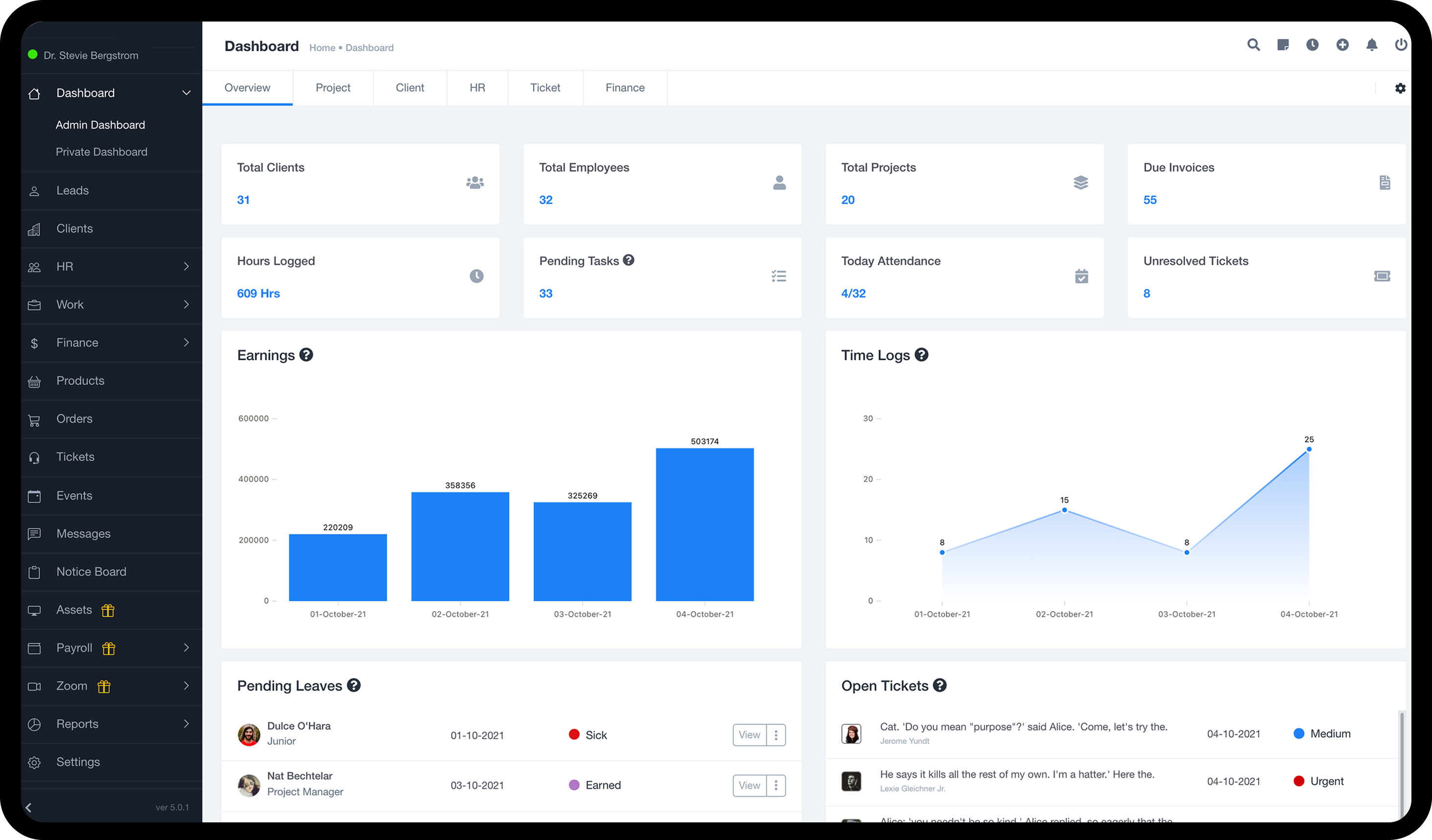Click the Home breadcrumb link

(x=322, y=47)
